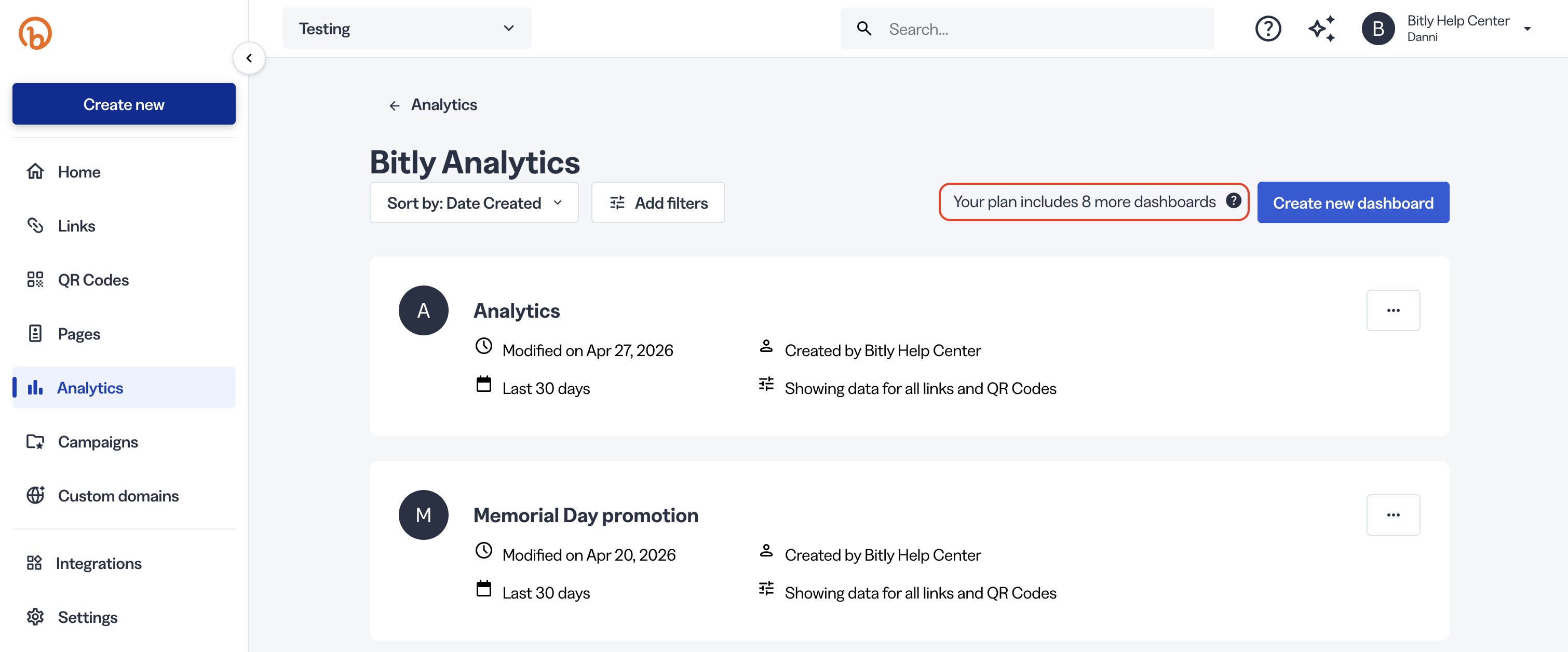Open more options for Memorial Day promotion
This screenshot has width=1568, height=652.
tap(1394, 515)
